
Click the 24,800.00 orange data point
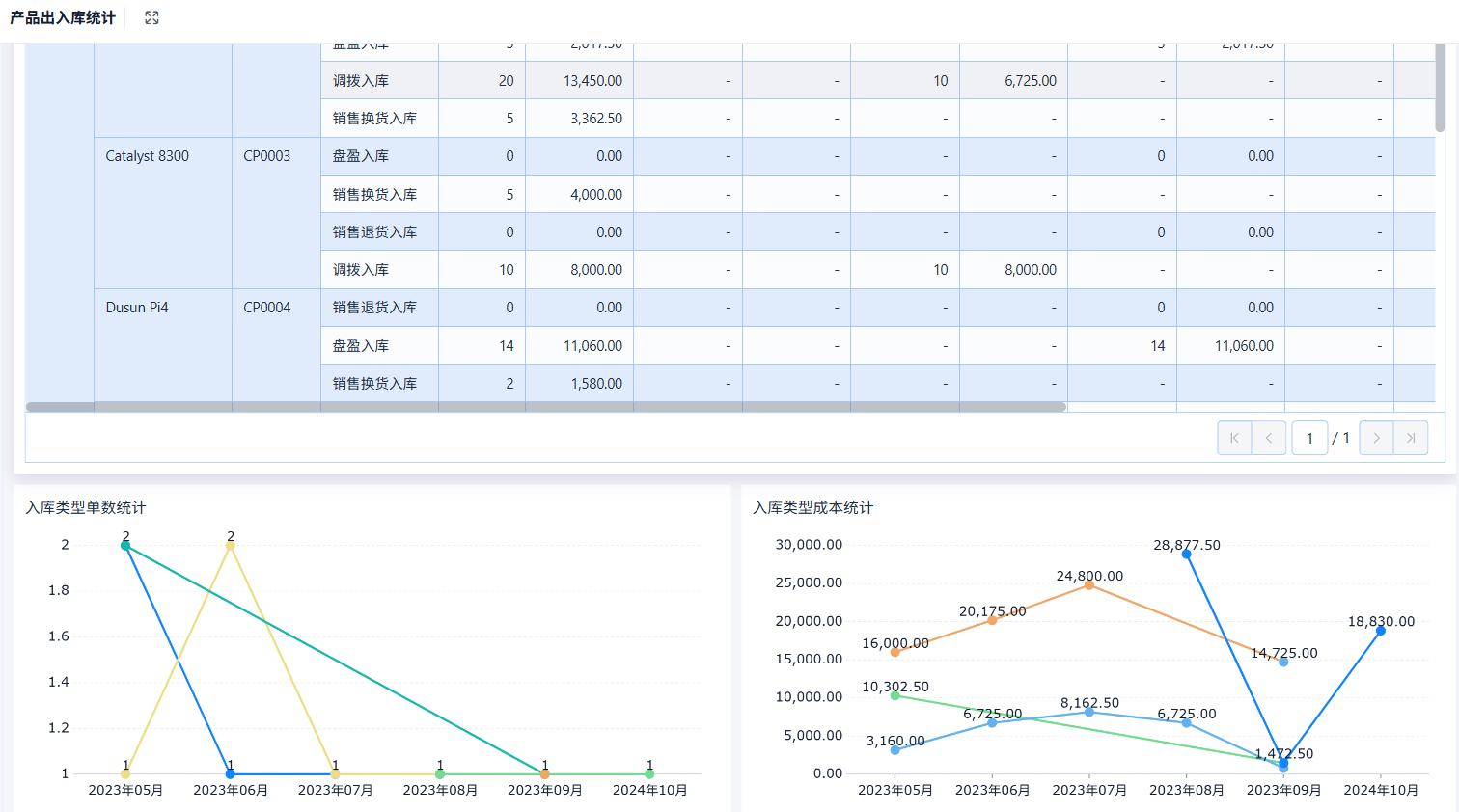click(x=1089, y=584)
